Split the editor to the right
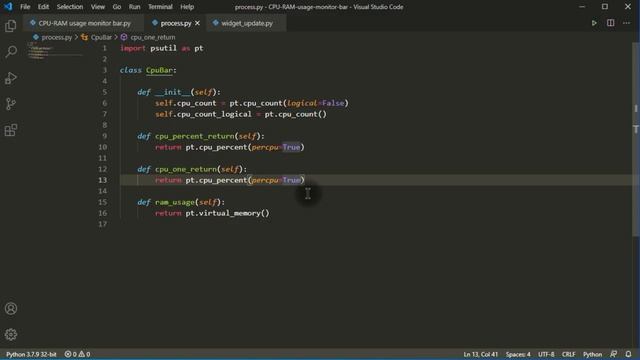 [x=610, y=23]
